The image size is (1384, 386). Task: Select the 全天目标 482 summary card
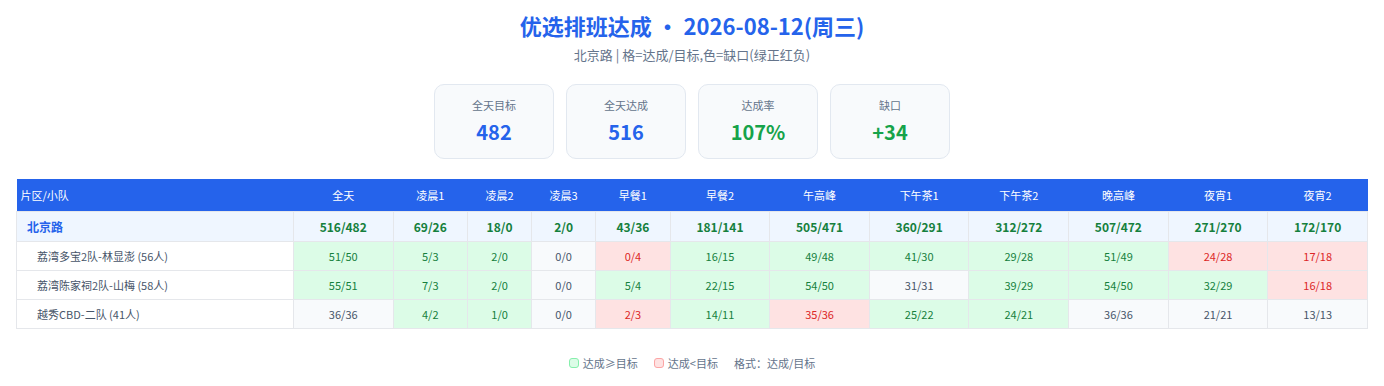tap(494, 121)
